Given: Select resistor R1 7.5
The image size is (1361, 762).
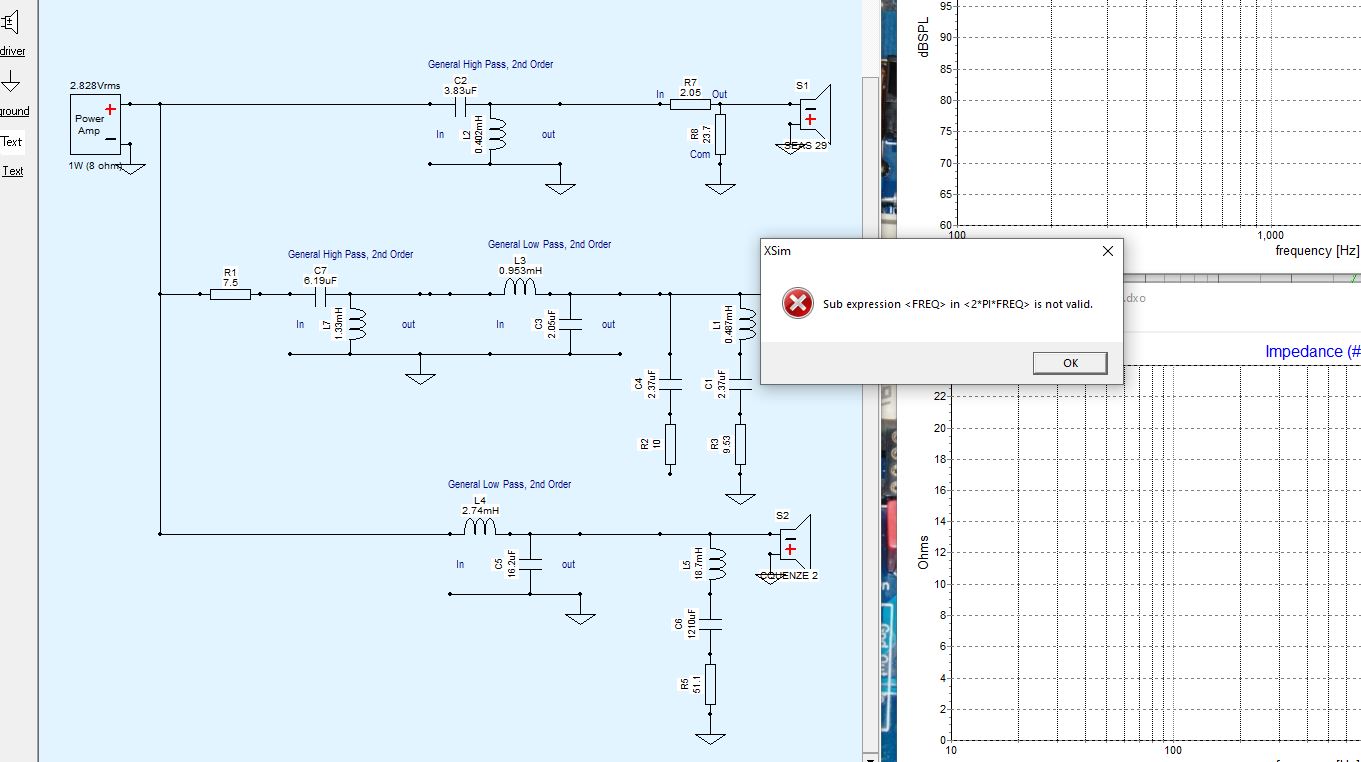Looking at the screenshot, I should [x=230, y=294].
